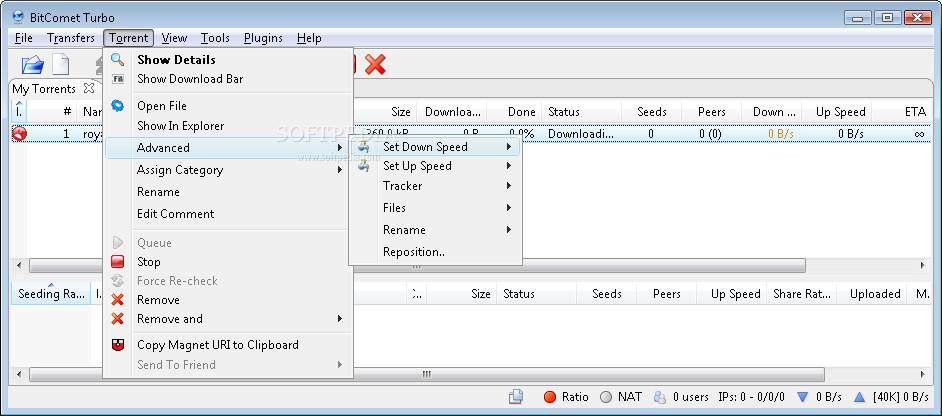Switch to My Torrents tab
Viewport: 942px width, 416px height.
point(44,88)
